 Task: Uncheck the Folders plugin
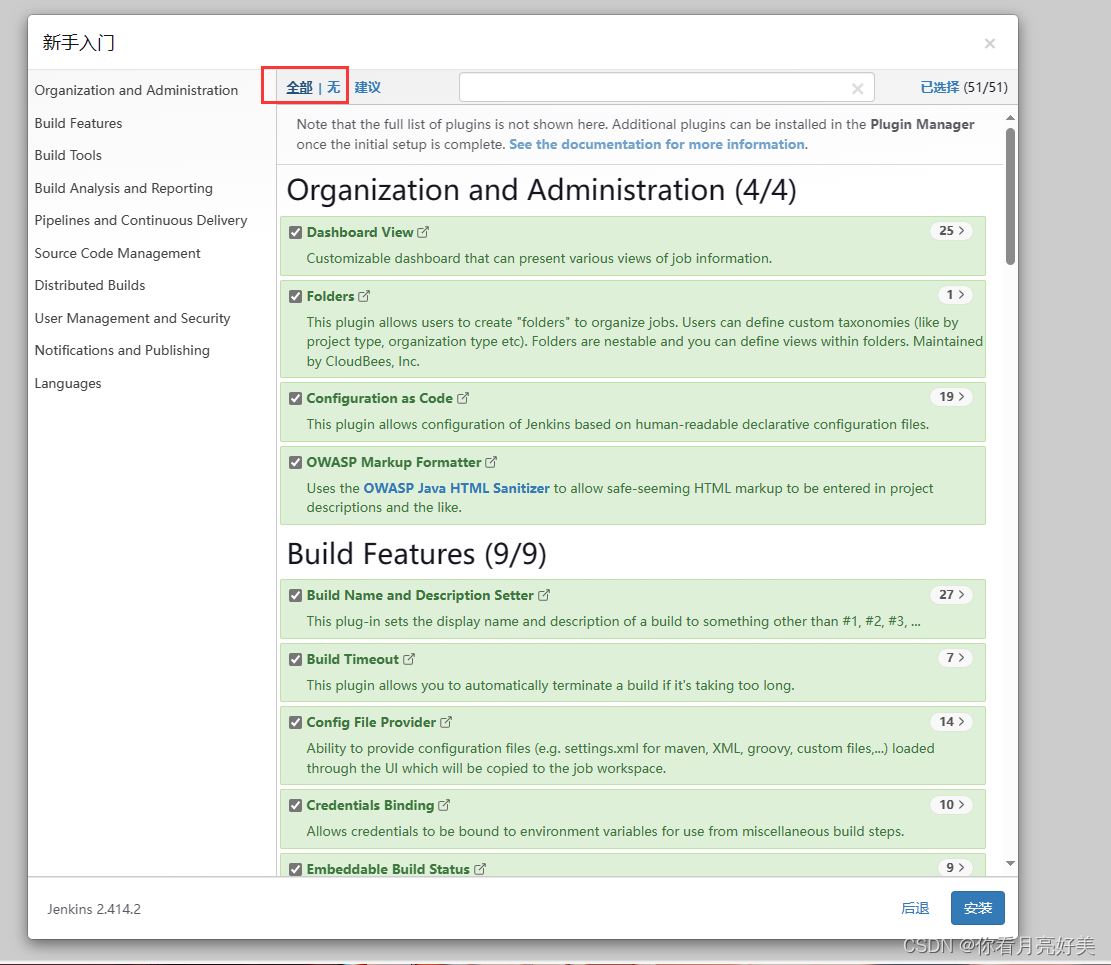(295, 296)
